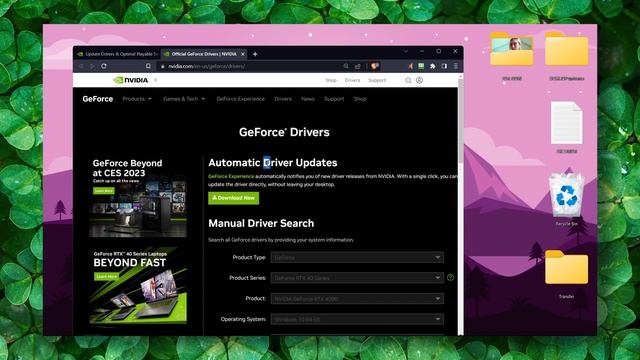Open the extensions puzzle icon
This screenshot has width=640, height=360.
pos(433,66)
